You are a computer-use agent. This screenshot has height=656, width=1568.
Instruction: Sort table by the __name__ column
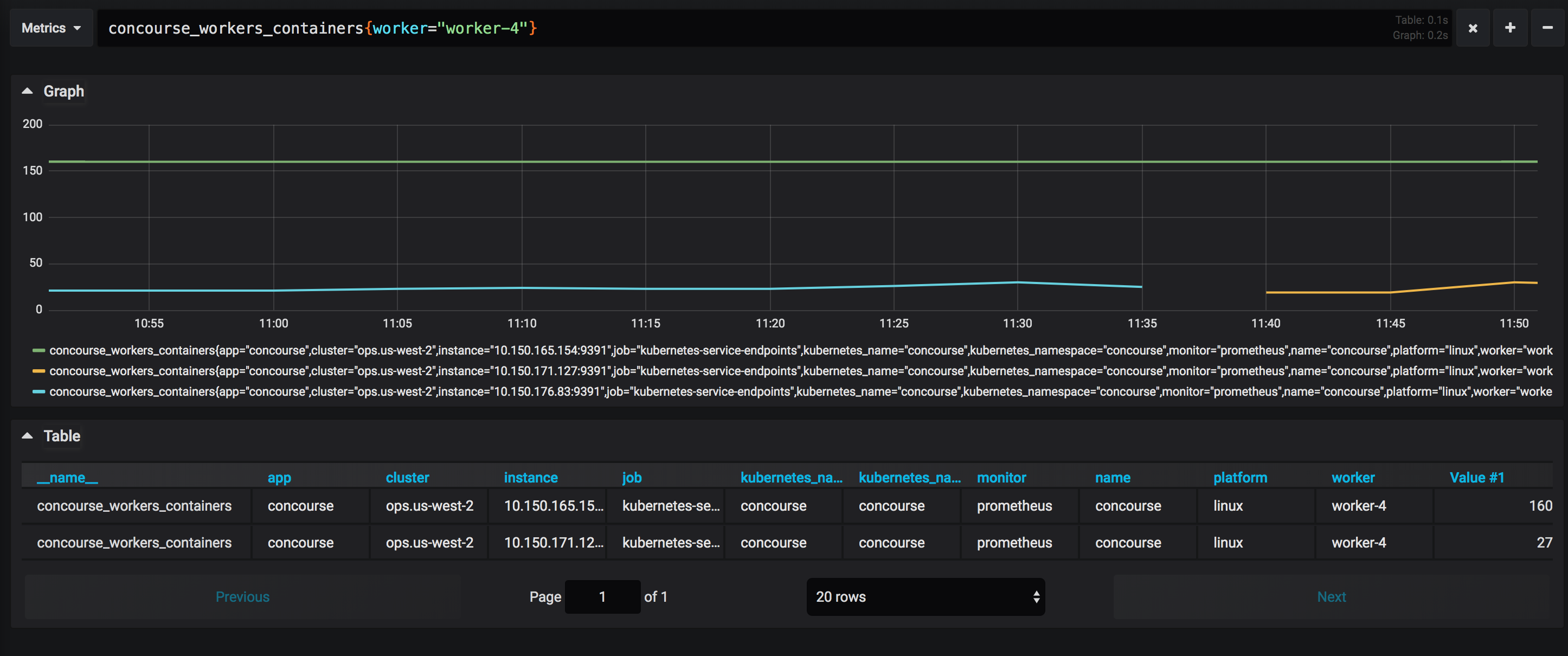tap(67, 477)
